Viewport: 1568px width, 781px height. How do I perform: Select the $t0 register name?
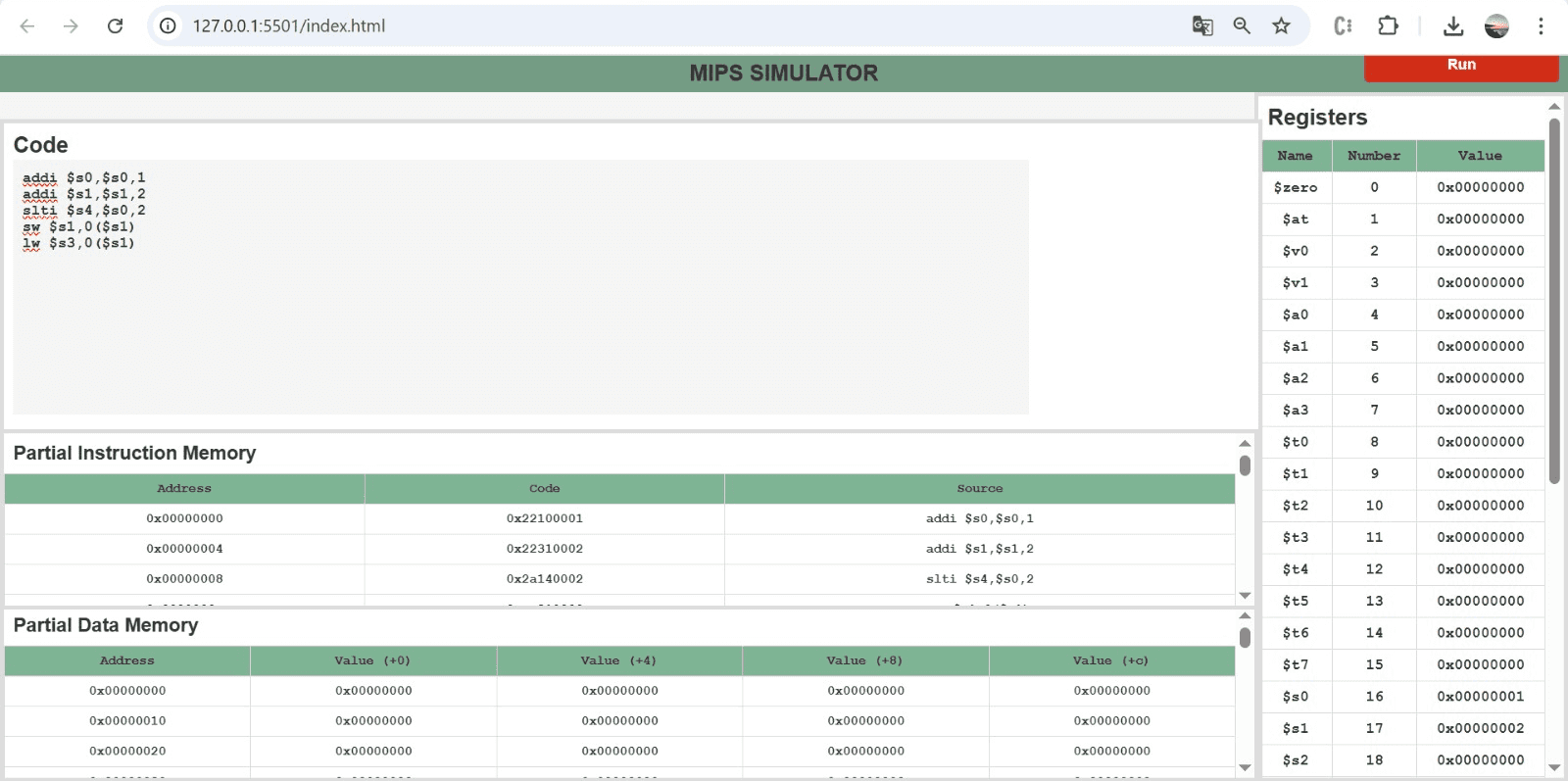click(x=1296, y=442)
